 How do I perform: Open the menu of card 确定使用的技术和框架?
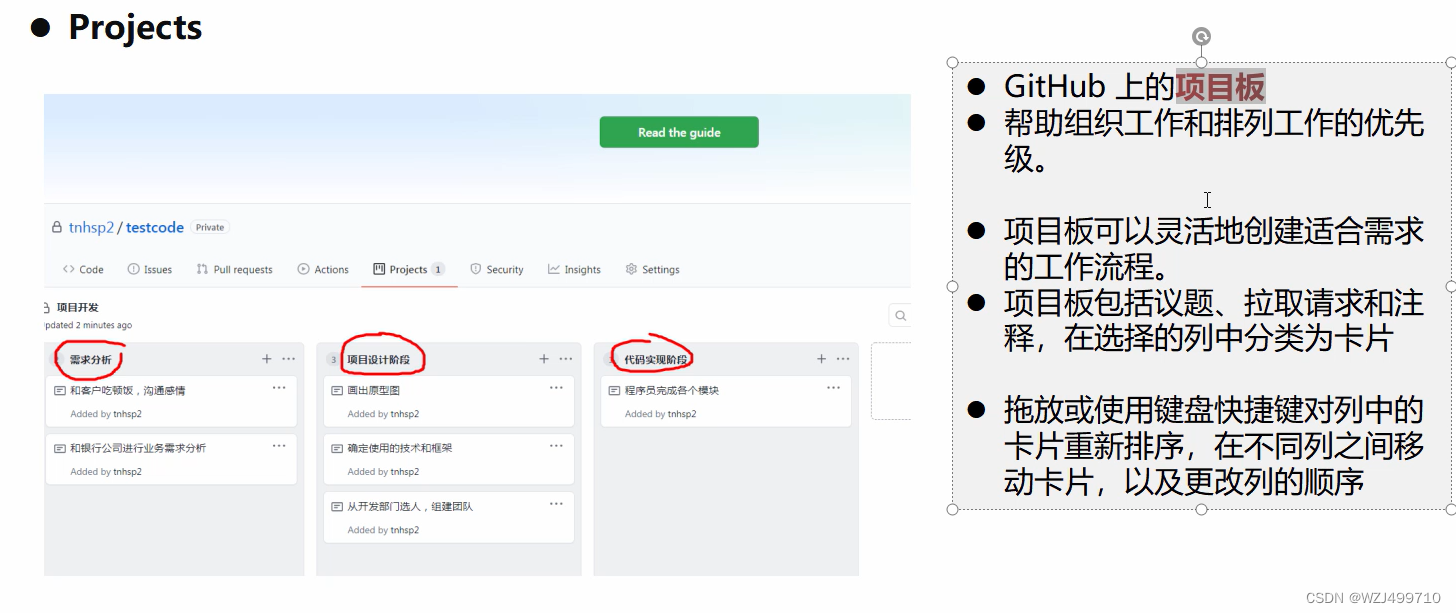click(557, 446)
